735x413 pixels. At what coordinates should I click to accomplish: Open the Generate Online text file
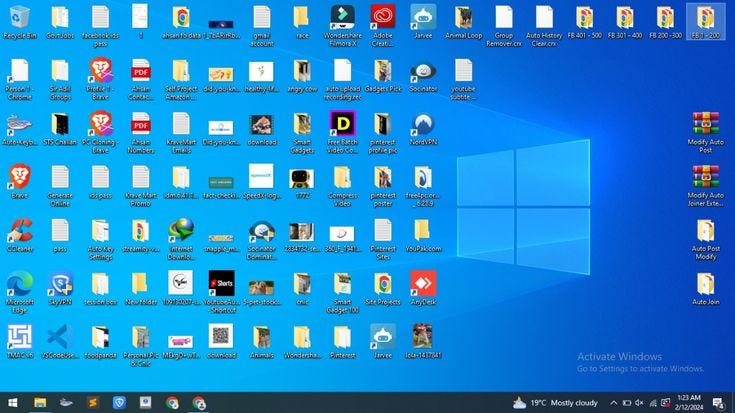[x=60, y=186]
